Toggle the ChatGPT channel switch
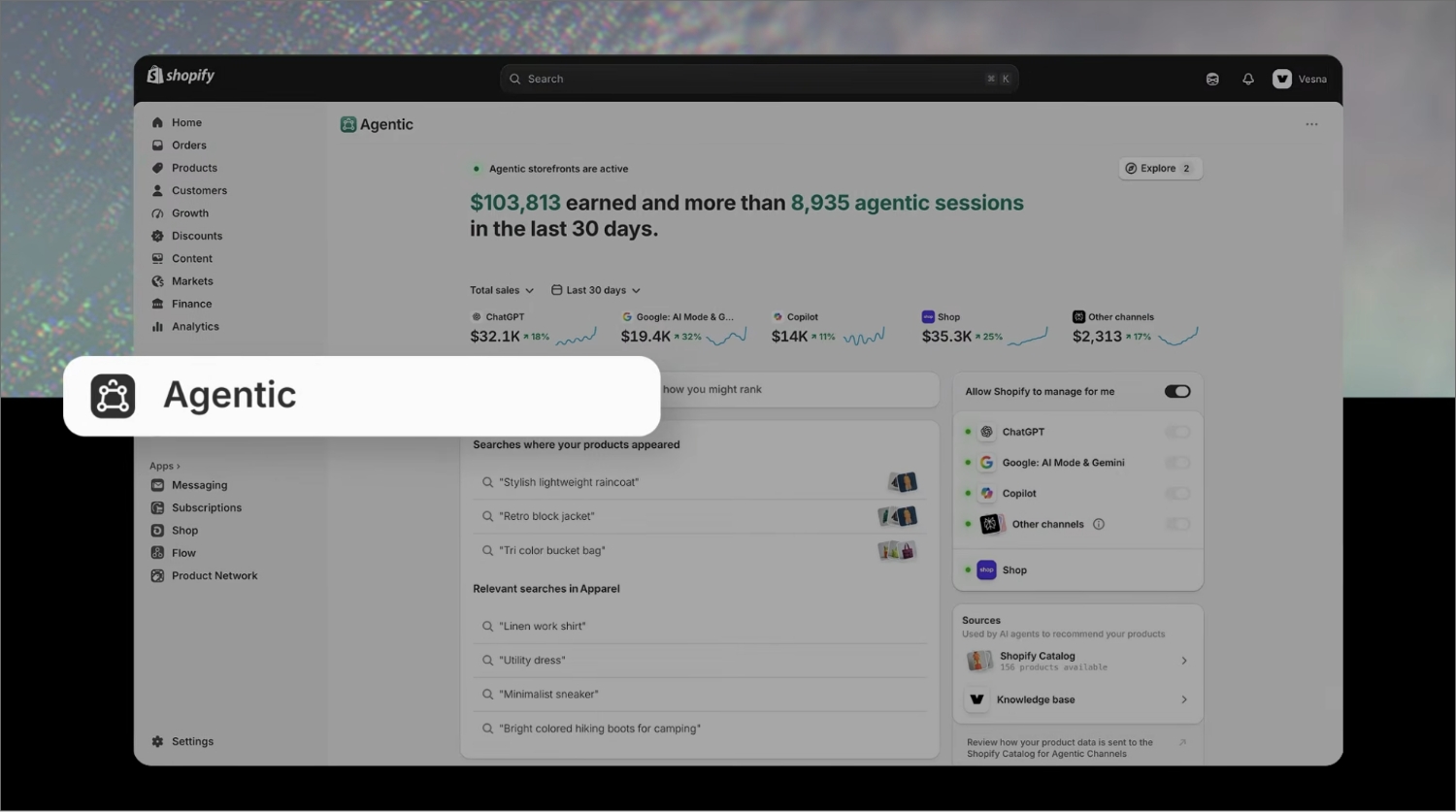1456x812 pixels. [x=1177, y=432]
